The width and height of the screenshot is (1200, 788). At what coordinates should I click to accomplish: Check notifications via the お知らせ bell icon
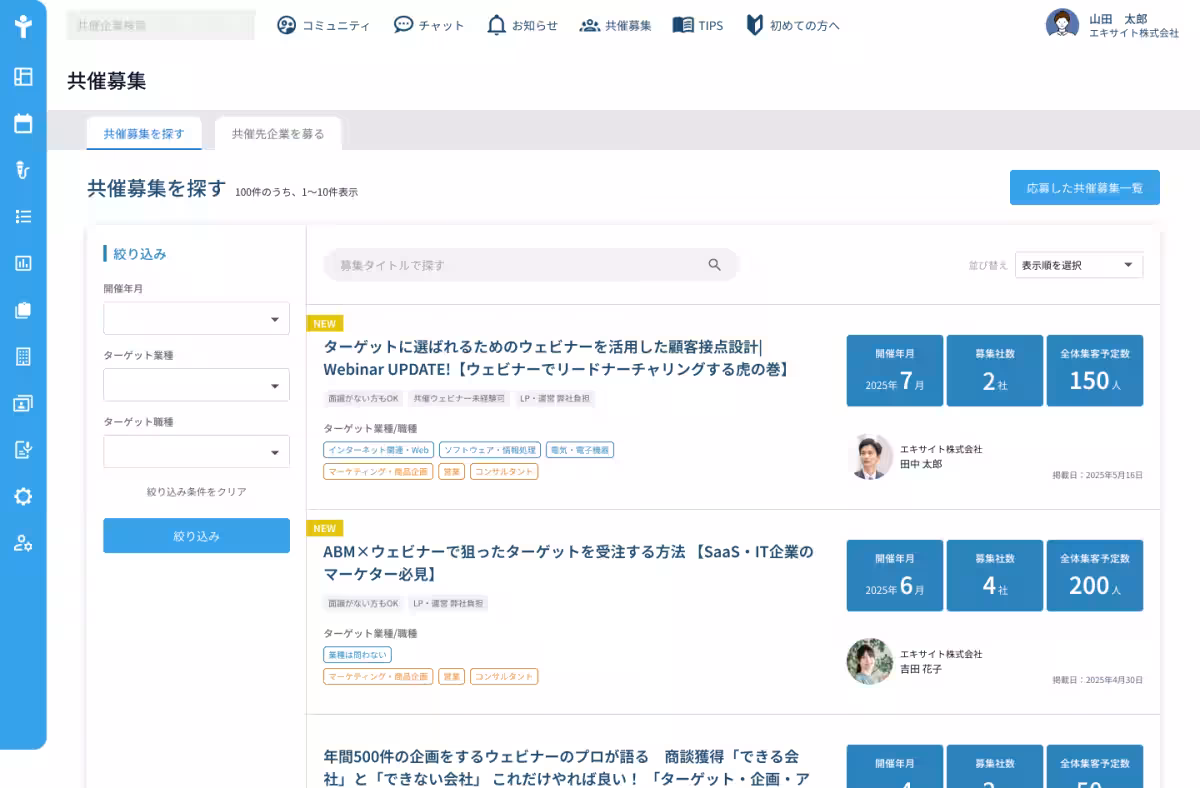[x=495, y=25]
